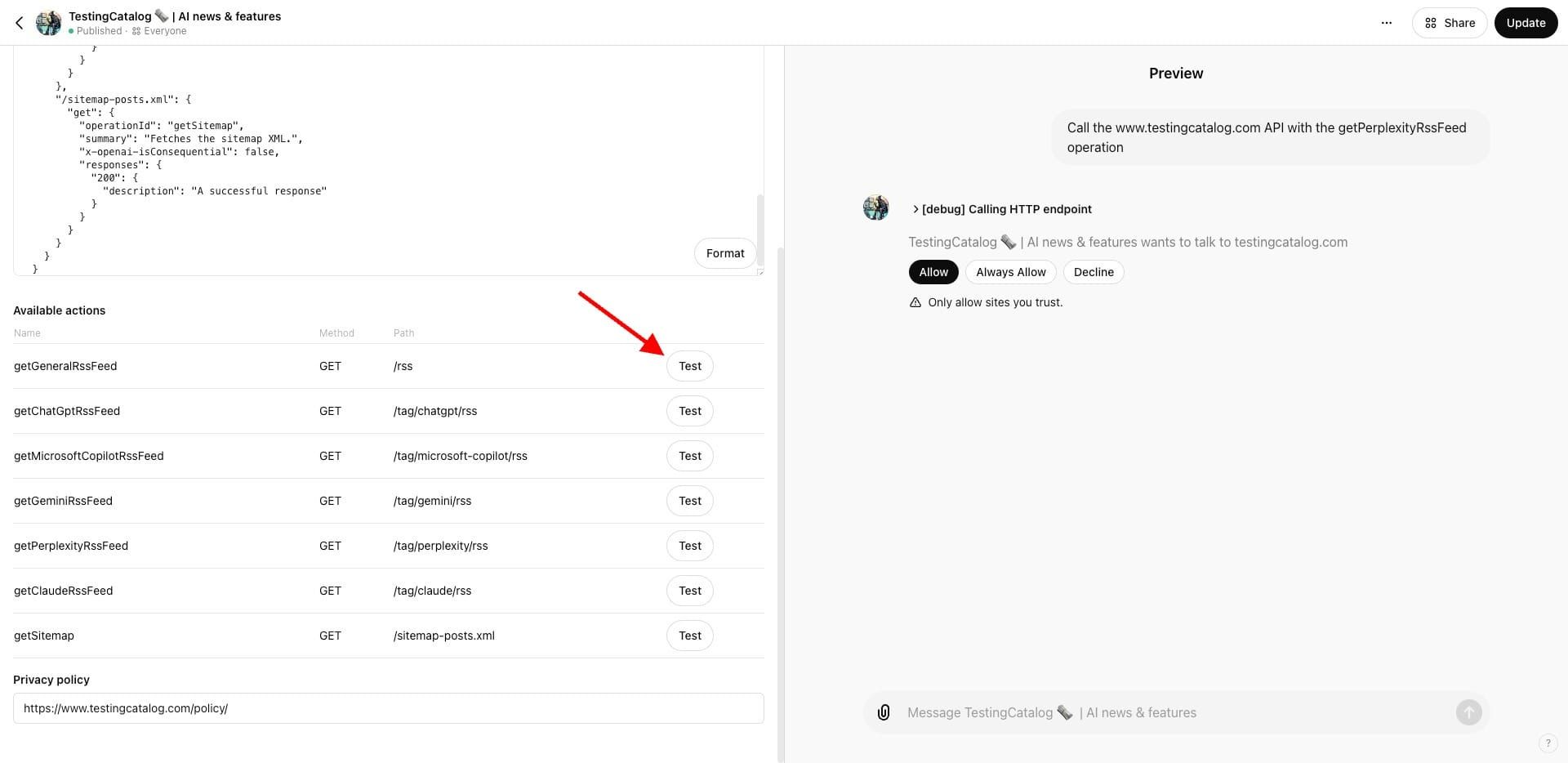Click the privacy policy URL field

coord(388,707)
